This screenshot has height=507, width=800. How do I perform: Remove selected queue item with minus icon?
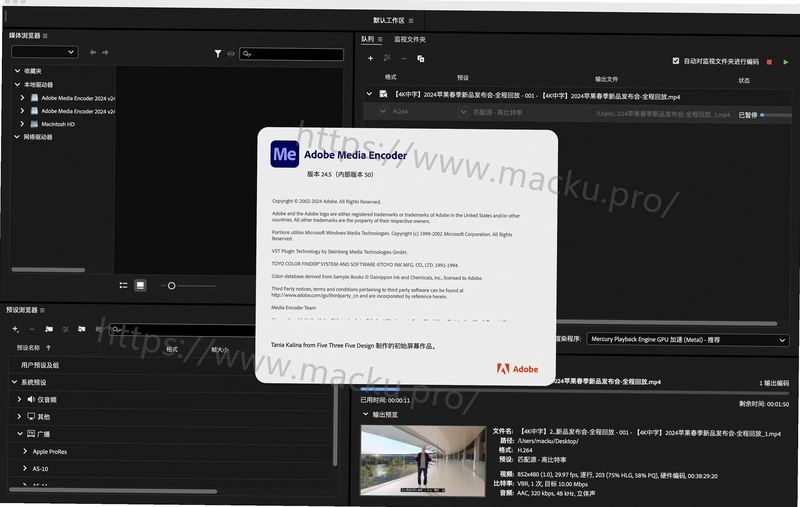point(404,59)
